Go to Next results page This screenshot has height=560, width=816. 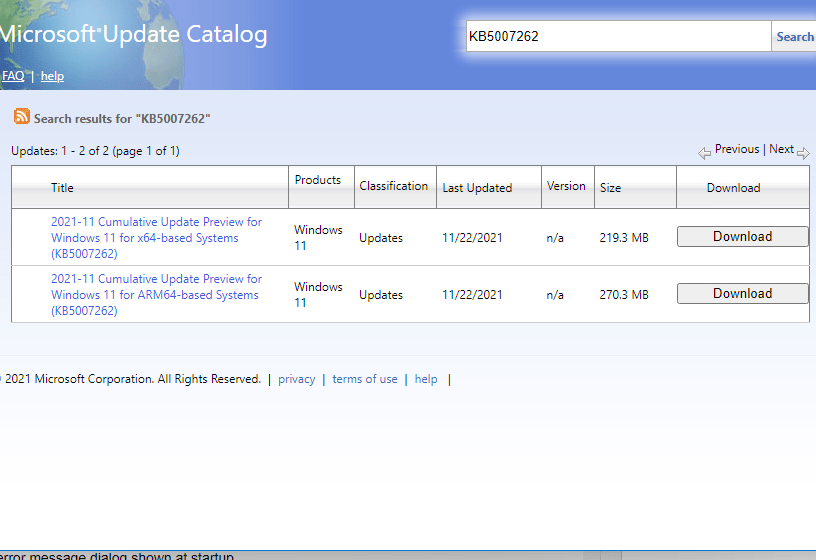[781, 149]
